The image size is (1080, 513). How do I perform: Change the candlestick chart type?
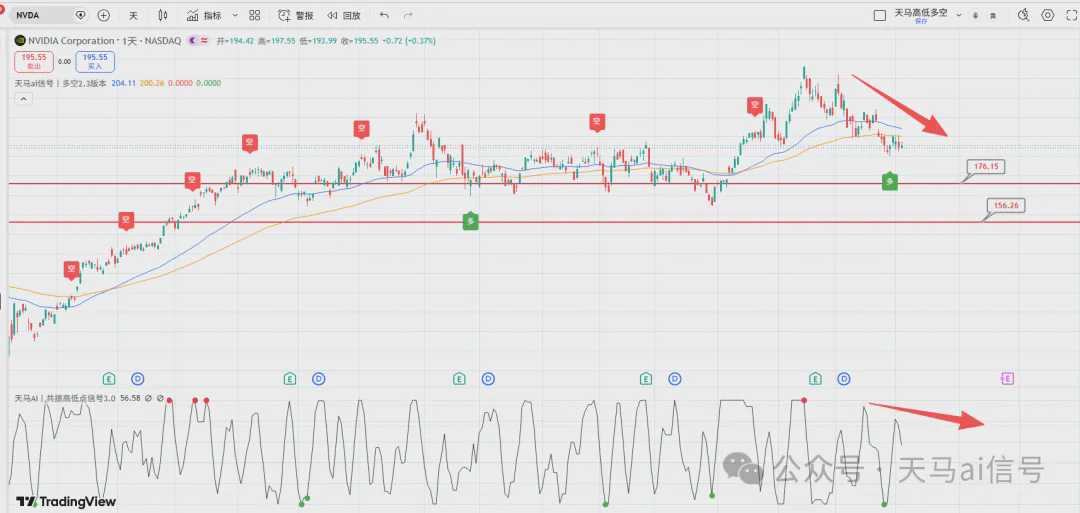click(x=163, y=15)
